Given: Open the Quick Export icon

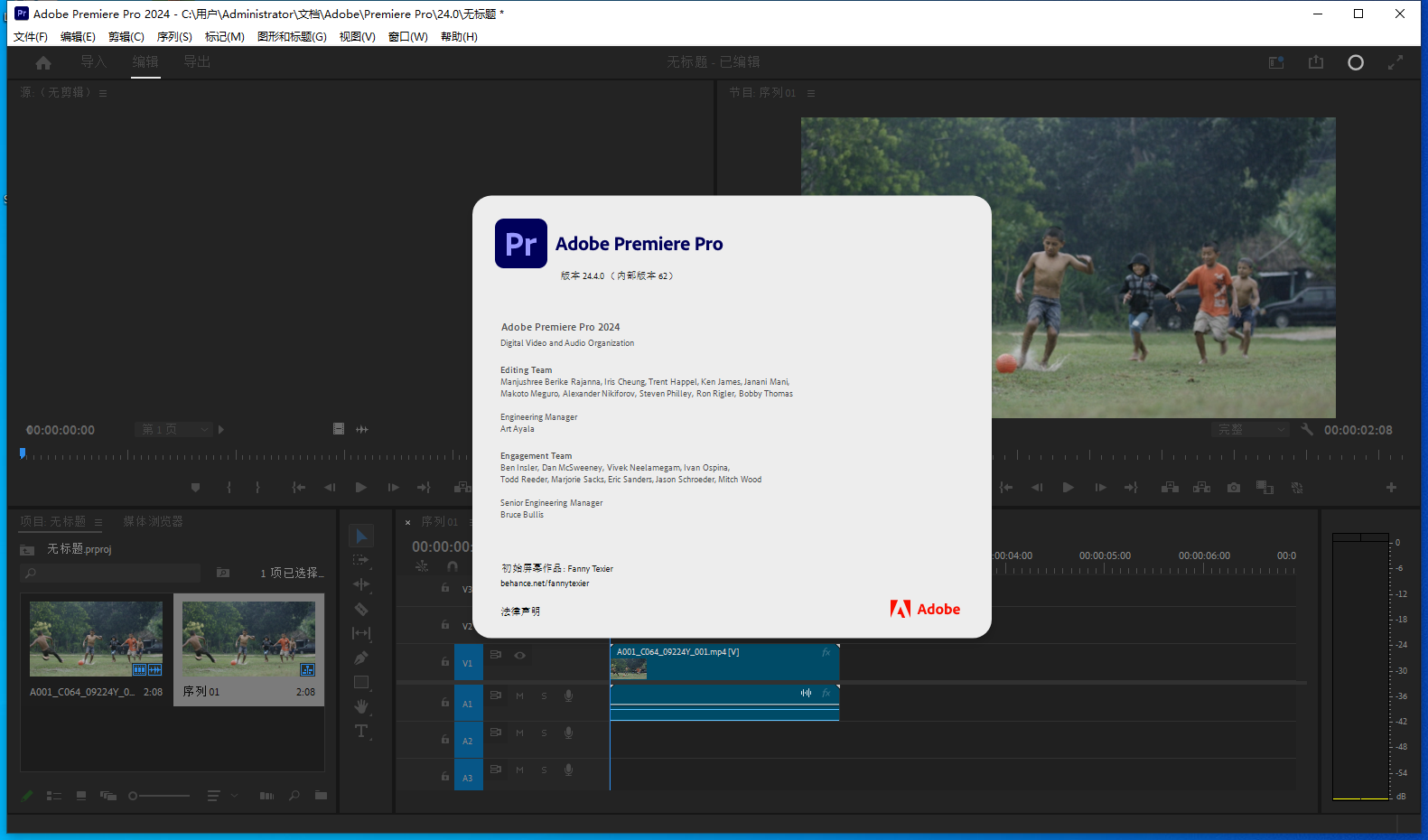Looking at the screenshot, I should tap(1316, 62).
